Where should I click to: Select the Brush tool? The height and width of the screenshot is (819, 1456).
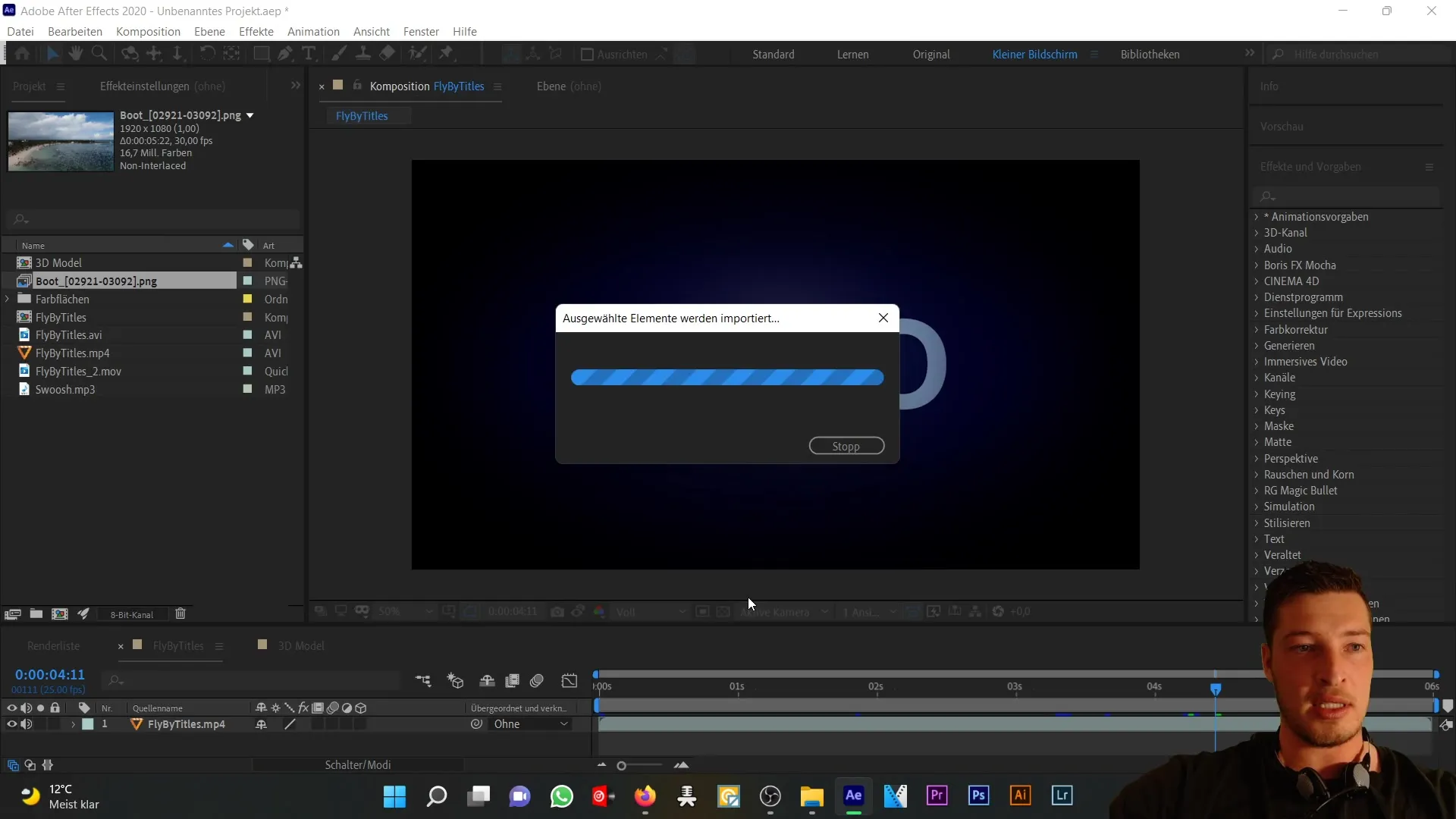point(339,54)
